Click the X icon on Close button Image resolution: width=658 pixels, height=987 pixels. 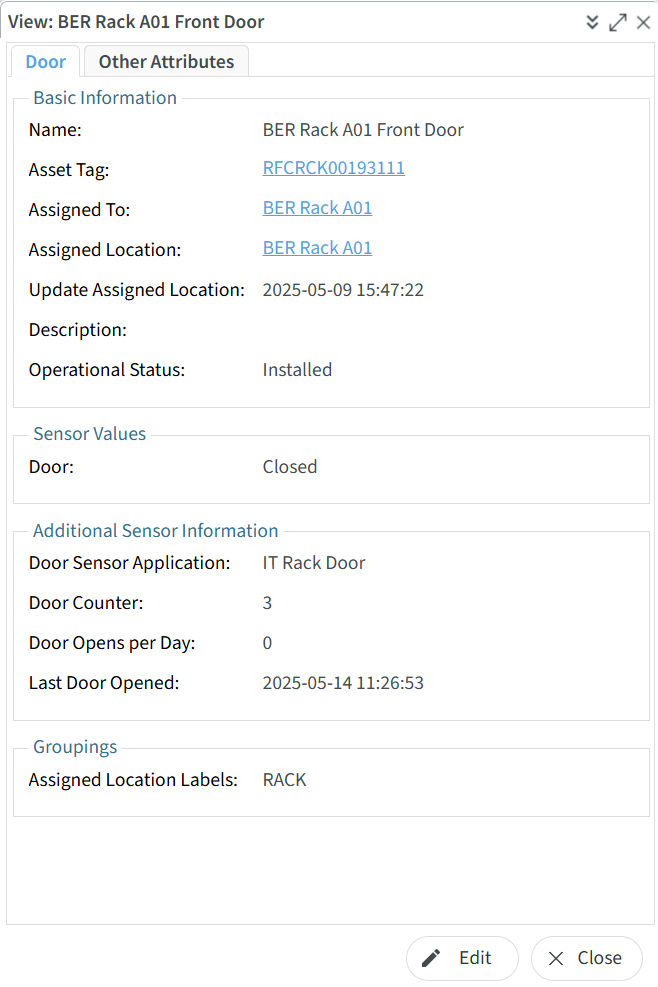556,958
